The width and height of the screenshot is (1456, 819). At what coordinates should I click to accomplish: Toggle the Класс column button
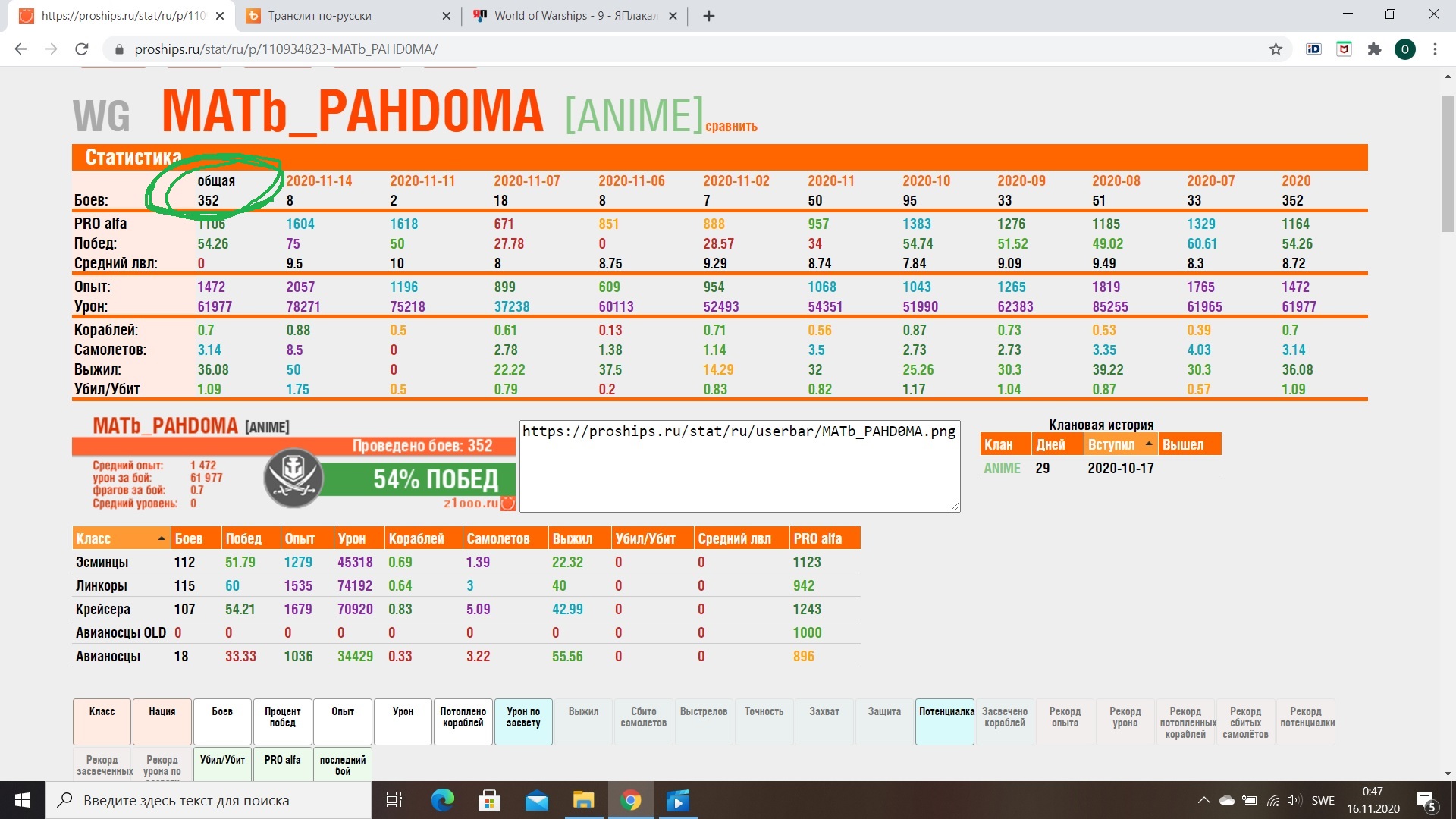[x=102, y=722]
